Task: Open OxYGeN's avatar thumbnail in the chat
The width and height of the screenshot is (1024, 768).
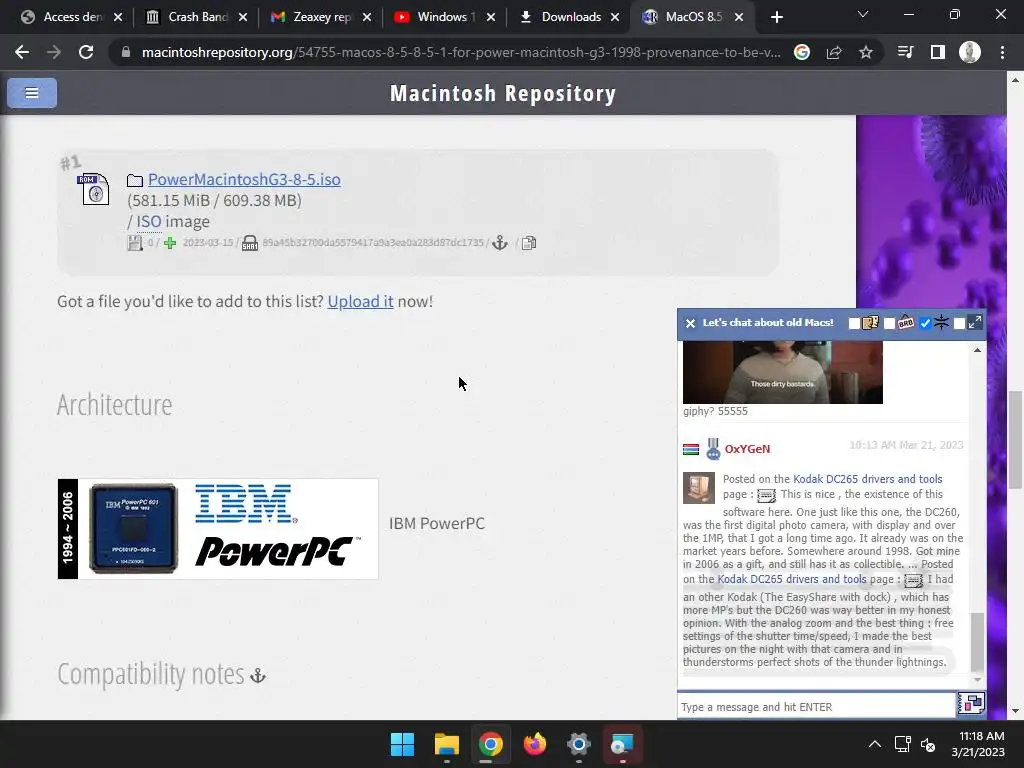Action: (699, 488)
